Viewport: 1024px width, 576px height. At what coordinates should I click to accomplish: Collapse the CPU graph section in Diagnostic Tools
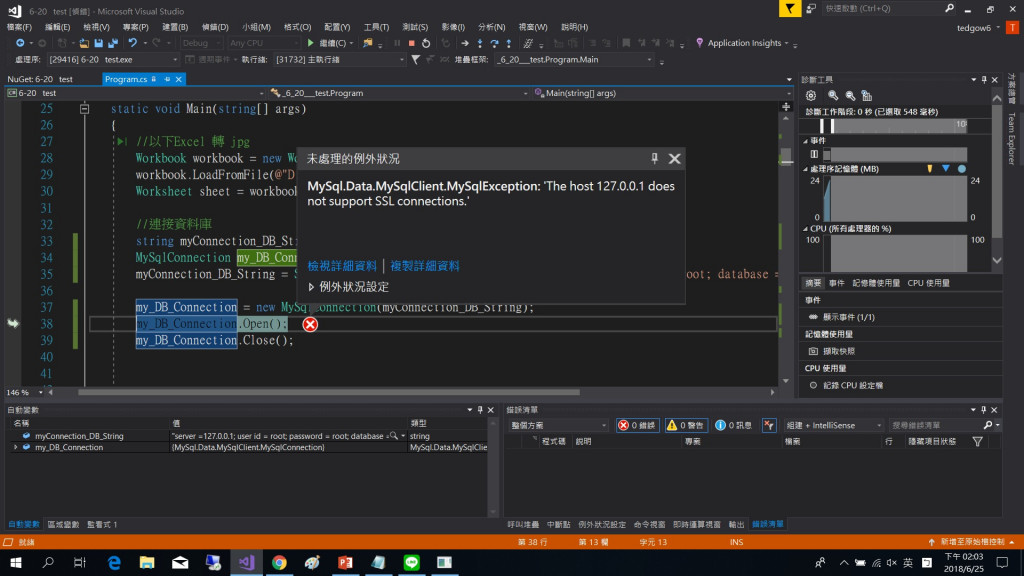pos(805,229)
